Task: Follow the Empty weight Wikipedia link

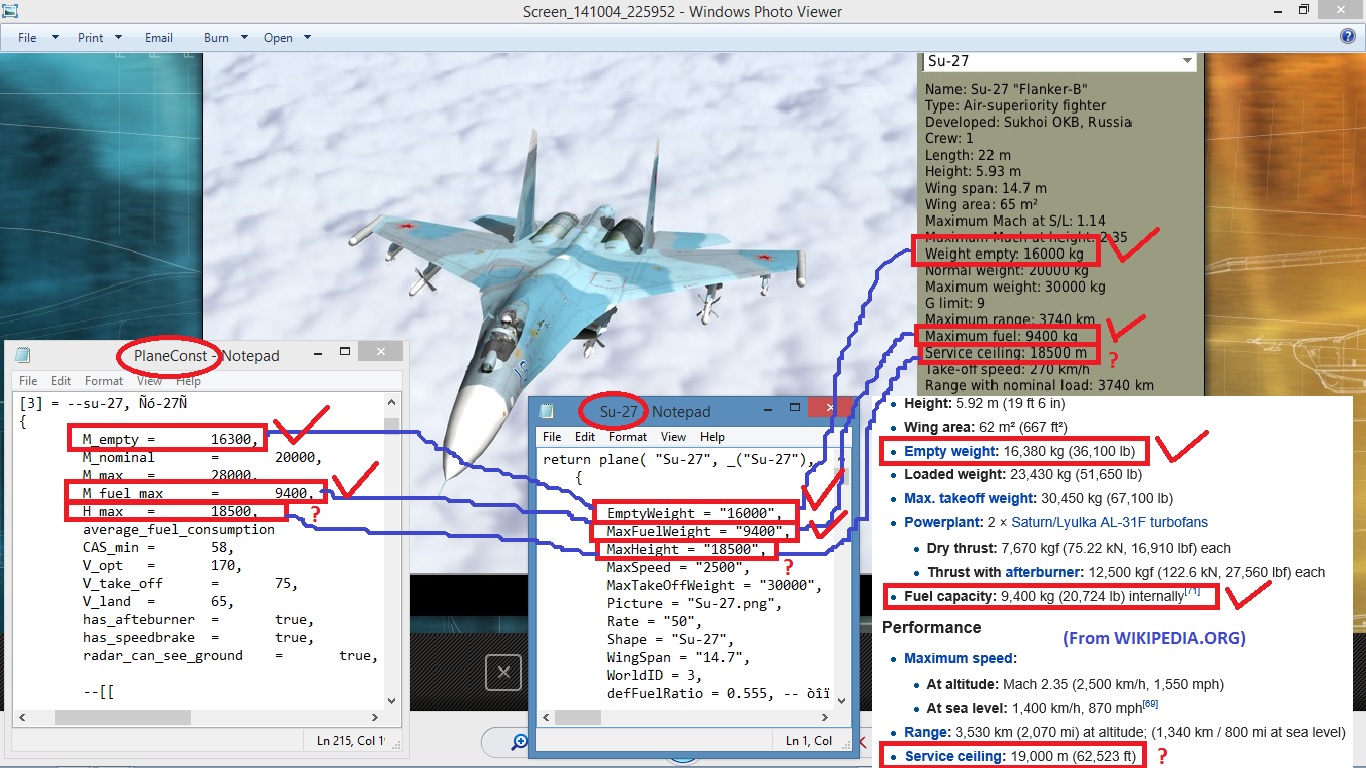Action: point(951,451)
